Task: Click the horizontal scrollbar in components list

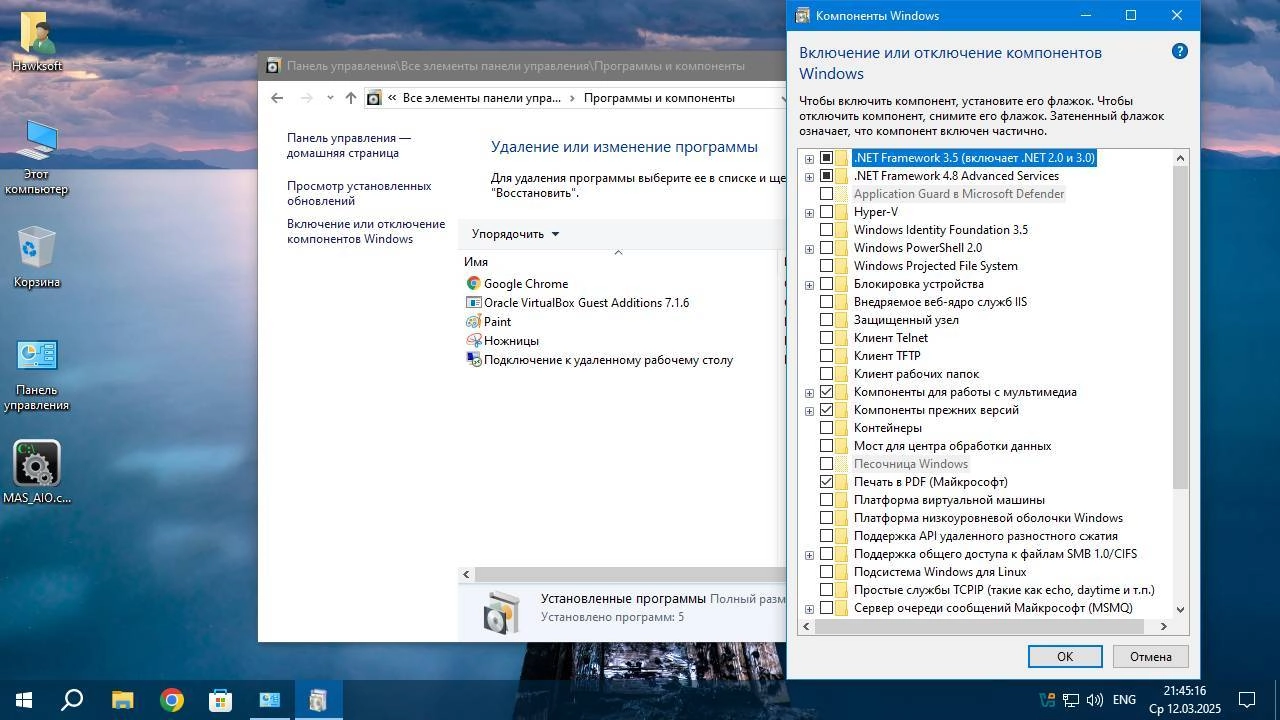Action: 981,626
